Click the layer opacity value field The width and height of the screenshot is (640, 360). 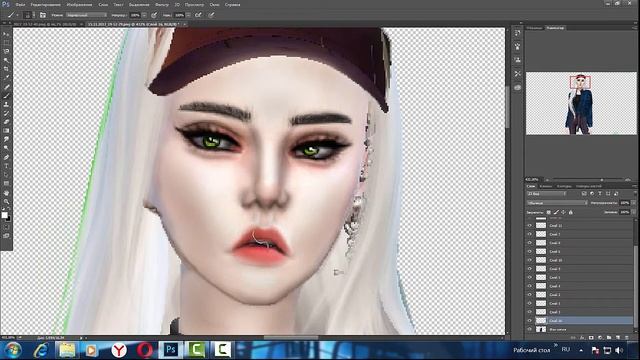(x=624, y=203)
